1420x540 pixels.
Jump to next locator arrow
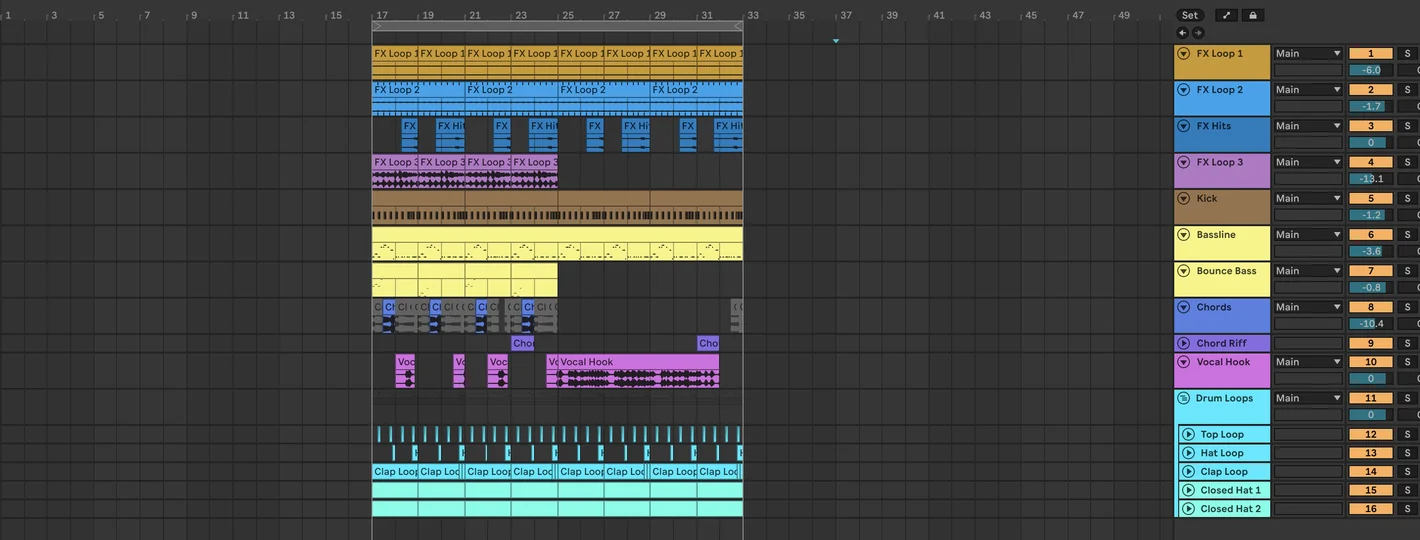pos(1198,33)
